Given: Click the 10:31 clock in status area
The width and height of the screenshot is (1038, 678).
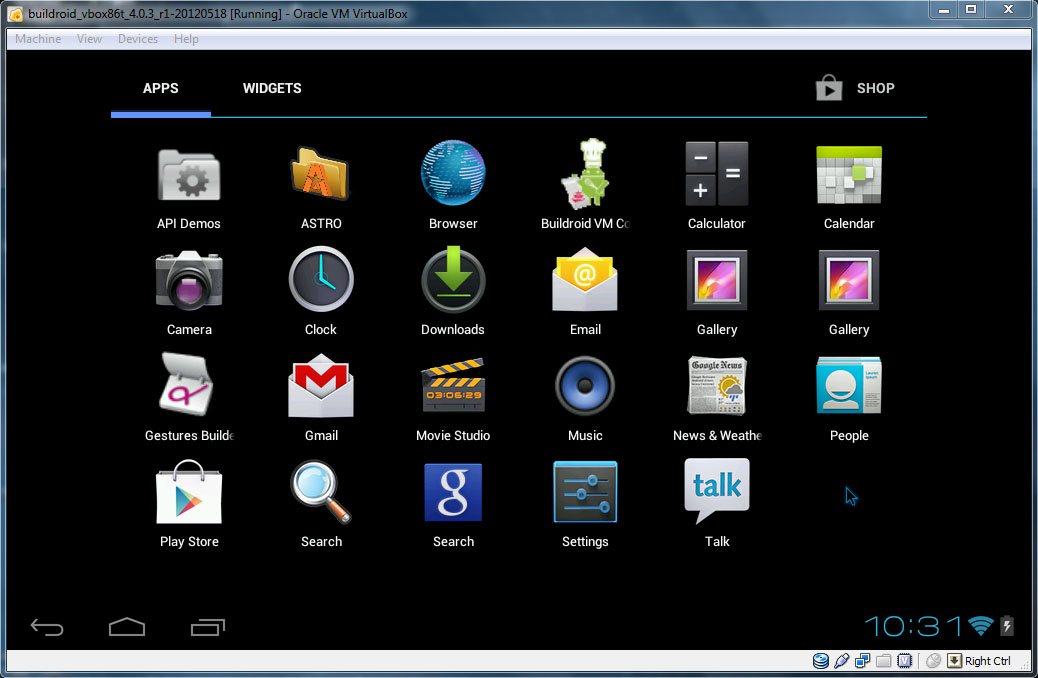Looking at the screenshot, I should tap(913, 626).
